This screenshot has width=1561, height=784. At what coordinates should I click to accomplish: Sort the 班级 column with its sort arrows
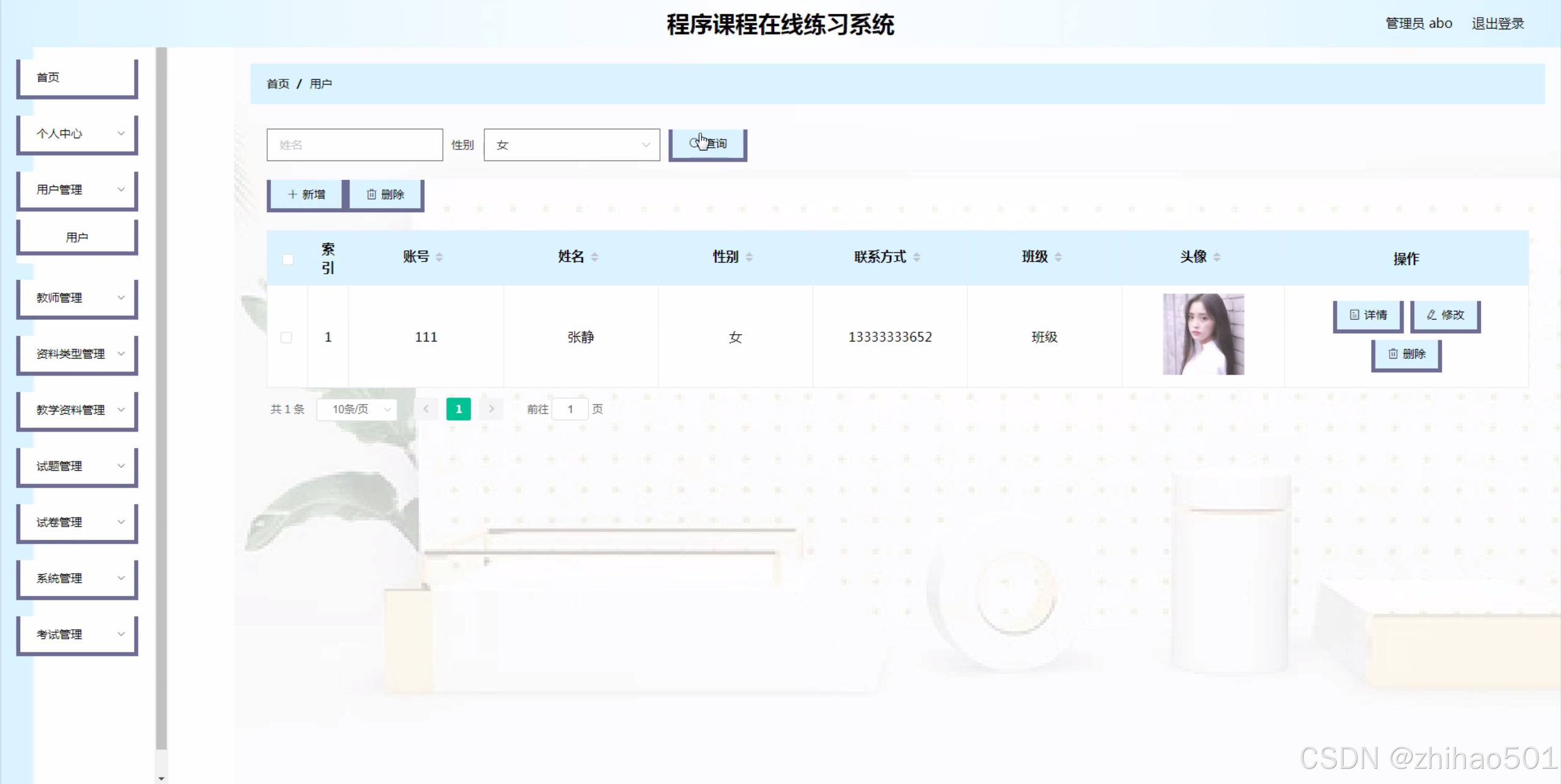(x=1058, y=257)
